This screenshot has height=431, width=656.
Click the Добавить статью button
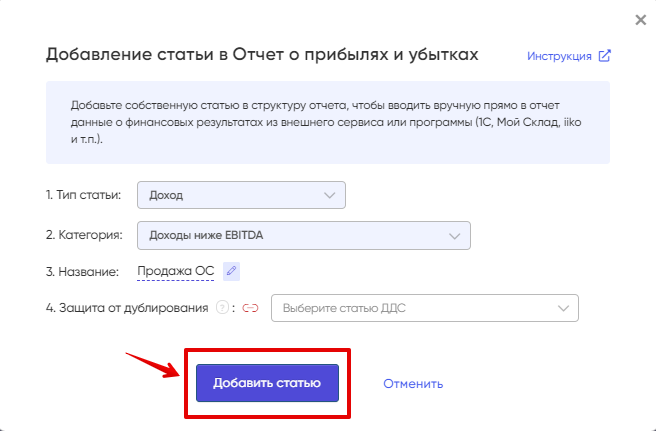[267, 383]
